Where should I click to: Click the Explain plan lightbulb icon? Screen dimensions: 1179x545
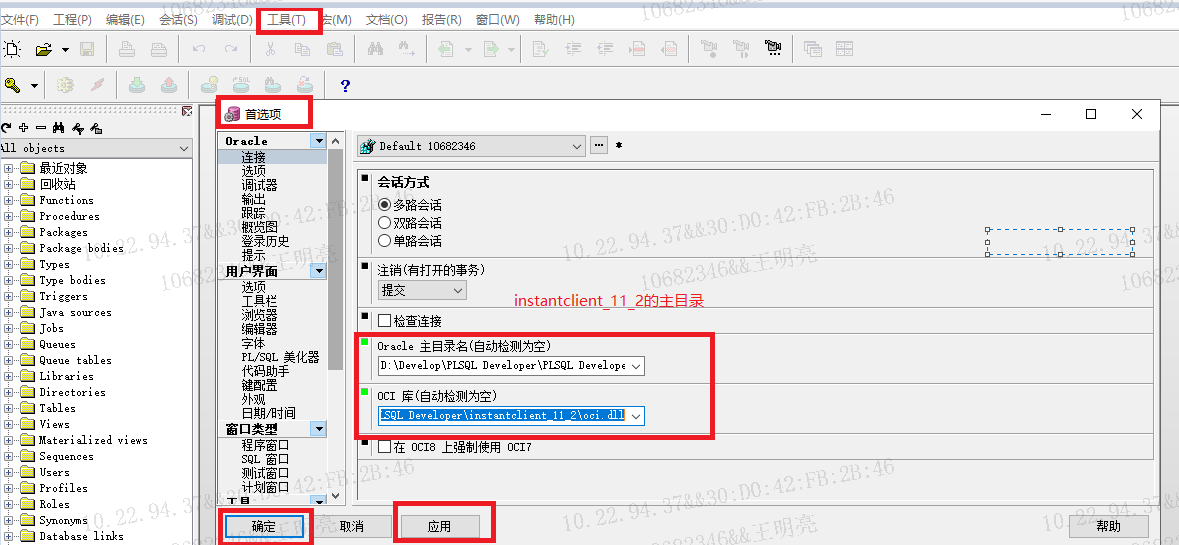click(x=208, y=85)
